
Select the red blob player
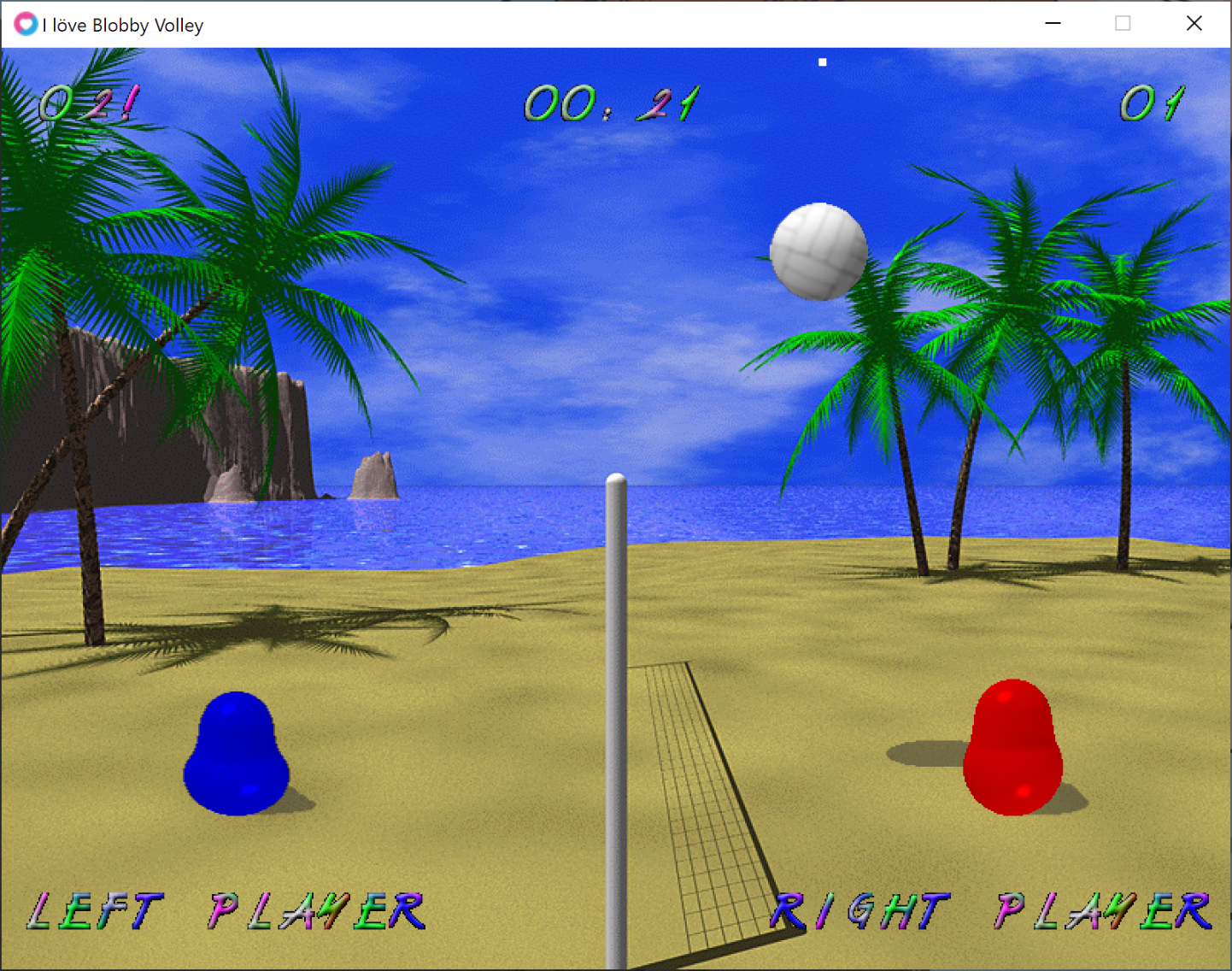pyautogui.click(x=1013, y=748)
